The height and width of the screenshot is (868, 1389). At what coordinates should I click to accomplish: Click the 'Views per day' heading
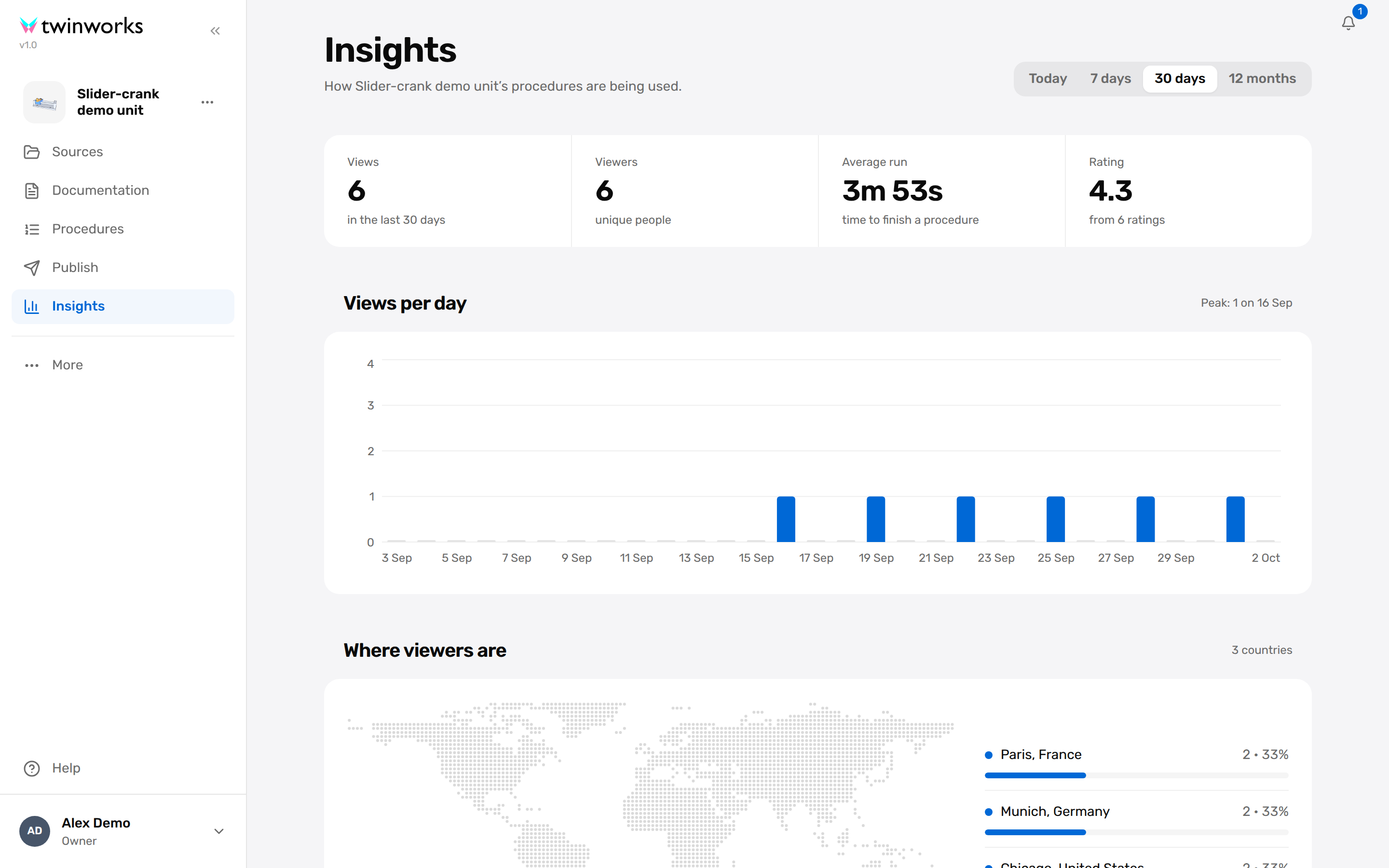tap(405, 303)
